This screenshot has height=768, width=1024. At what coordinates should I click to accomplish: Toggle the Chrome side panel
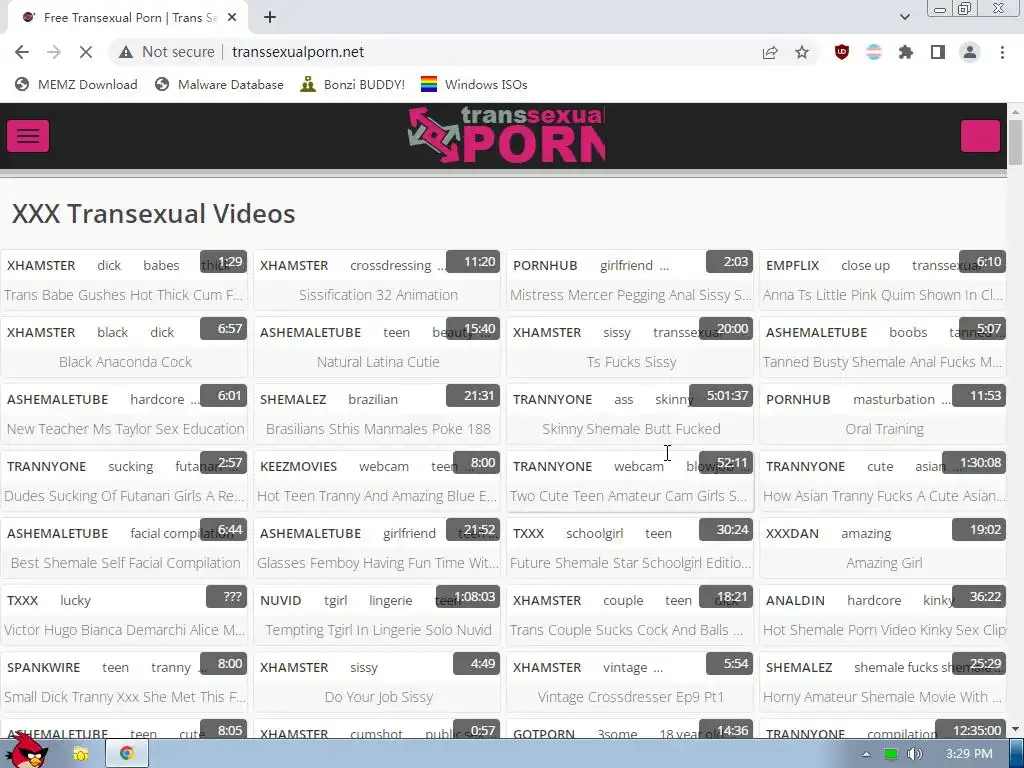(938, 52)
